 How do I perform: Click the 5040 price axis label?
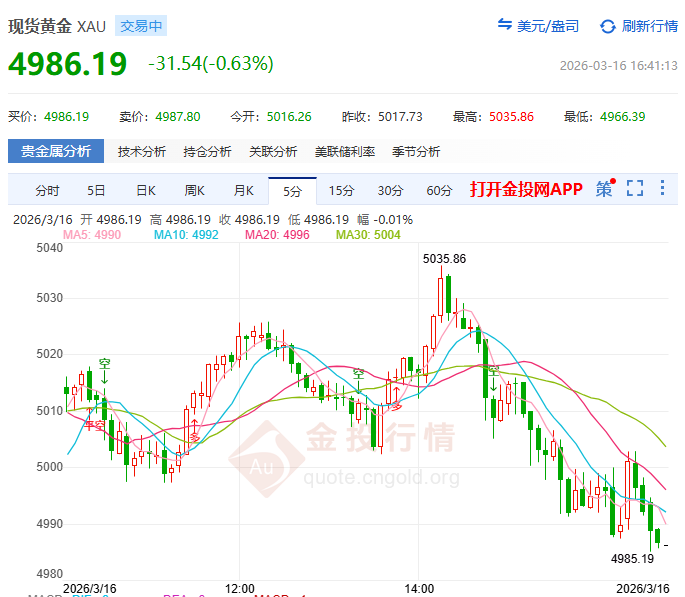click(49, 248)
